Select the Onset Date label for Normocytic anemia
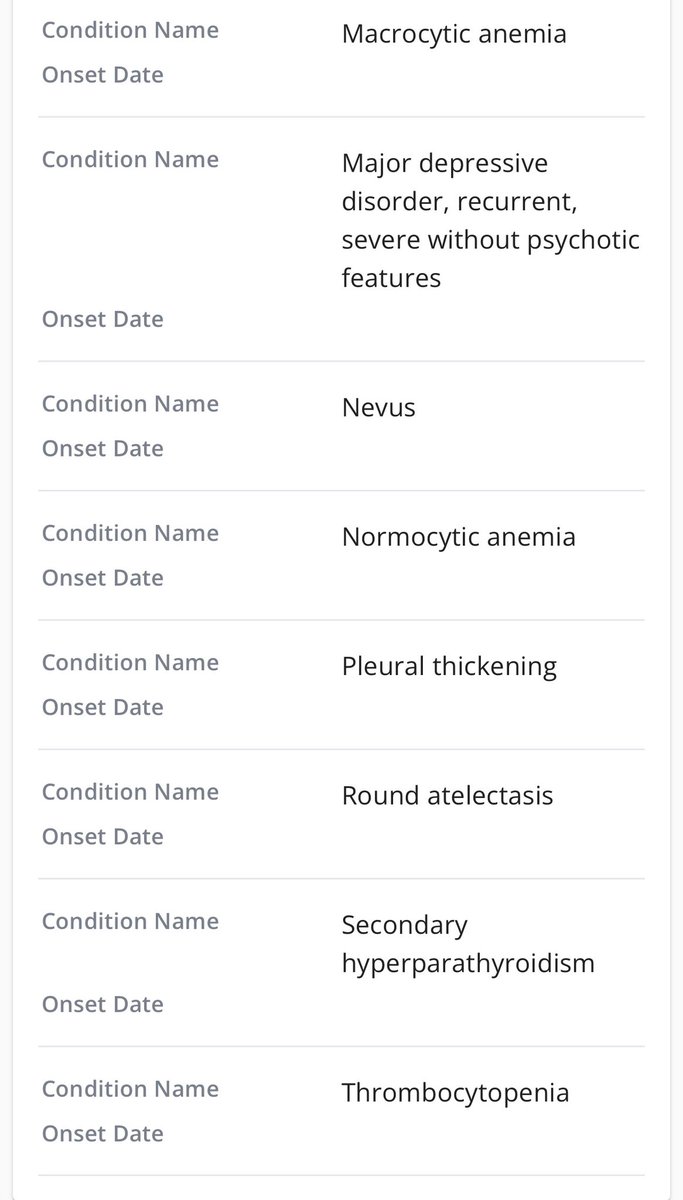The image size is (683, 1200). tap(102, 578)
